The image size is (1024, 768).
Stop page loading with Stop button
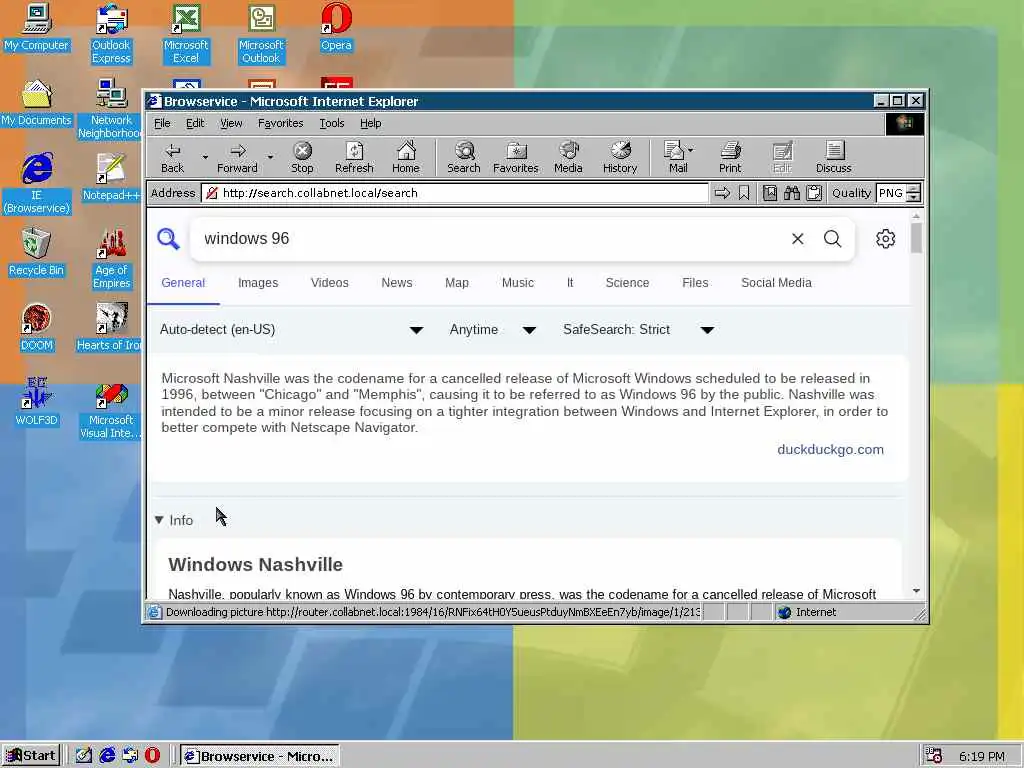[x=302, y=157]
